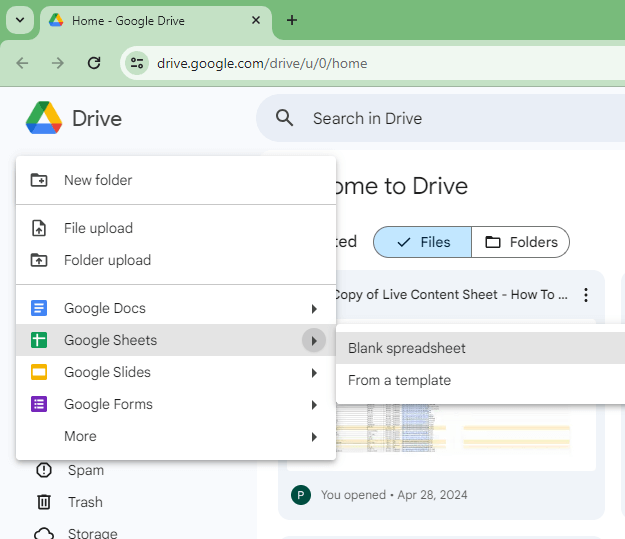This screenshot has height=539, width=625.
Task: Open site information icon in address bar
Action: pos(137,63)
